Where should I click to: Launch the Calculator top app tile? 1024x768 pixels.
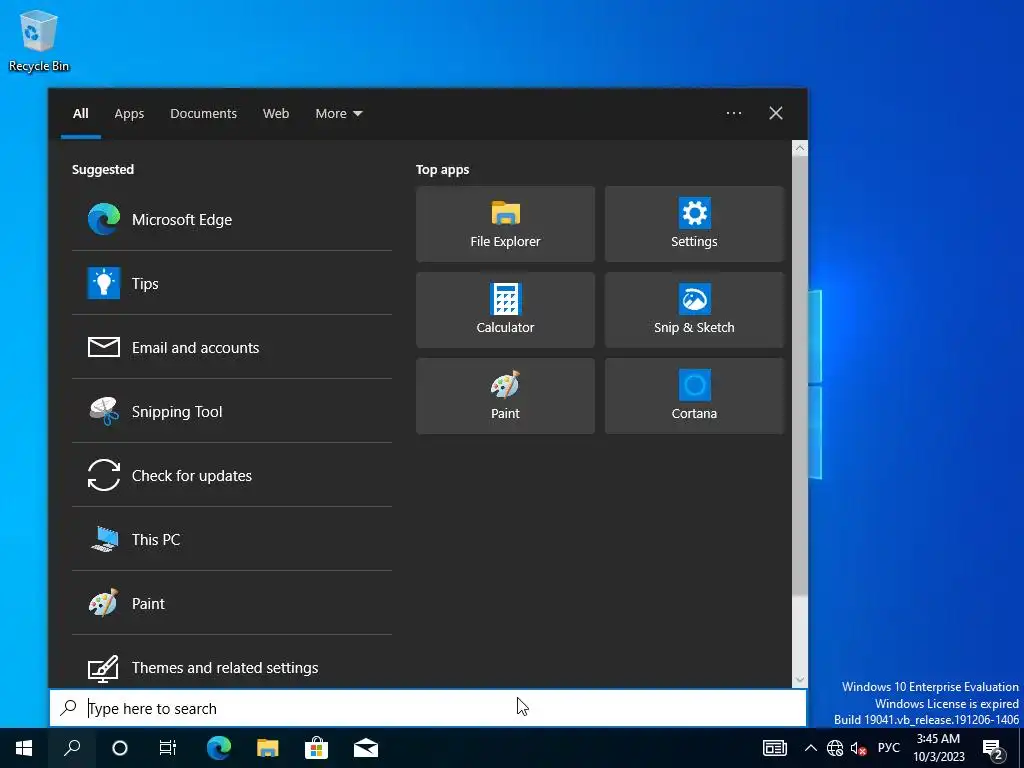(505, 310)
